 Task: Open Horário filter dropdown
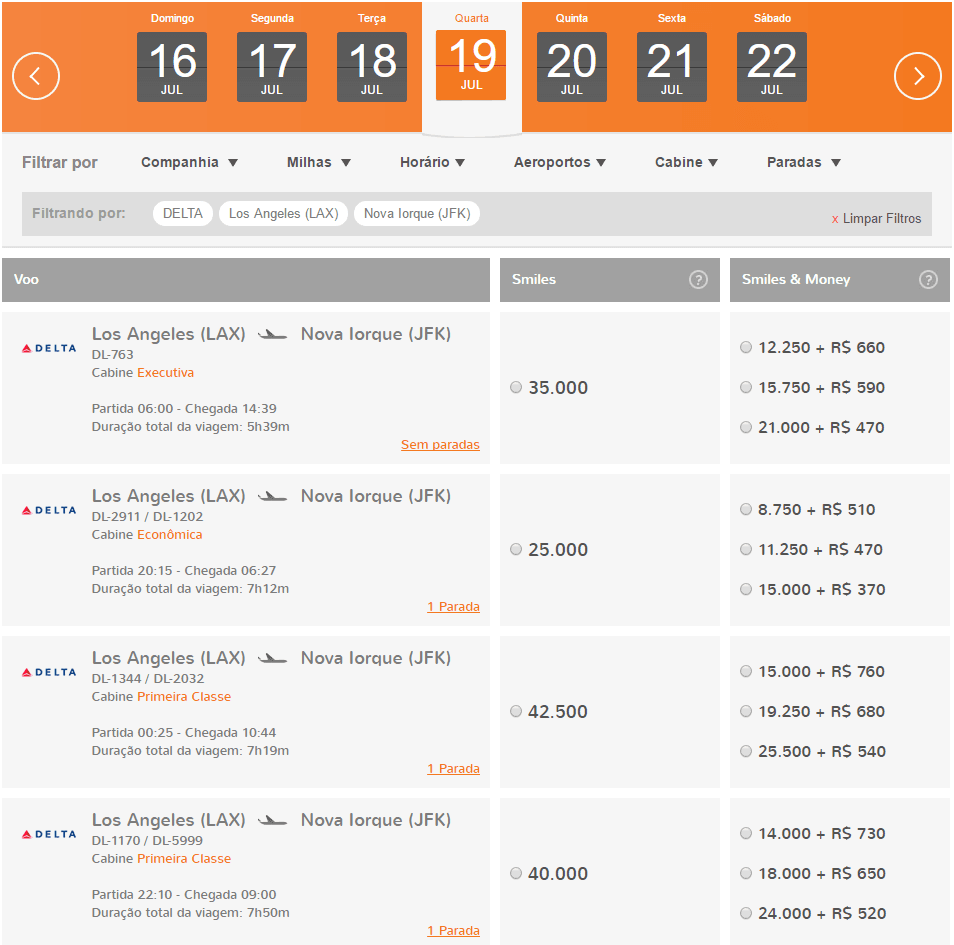click(x=433, y=162)
